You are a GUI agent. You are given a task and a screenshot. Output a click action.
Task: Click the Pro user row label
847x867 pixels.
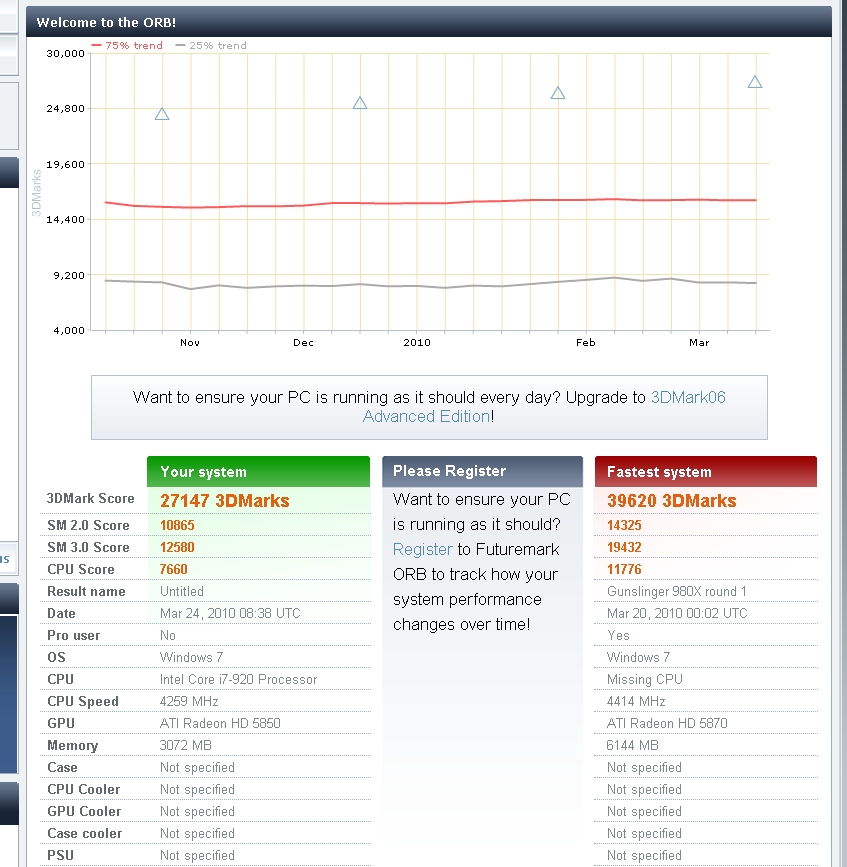pyautogui.click(x=74, y=635)
